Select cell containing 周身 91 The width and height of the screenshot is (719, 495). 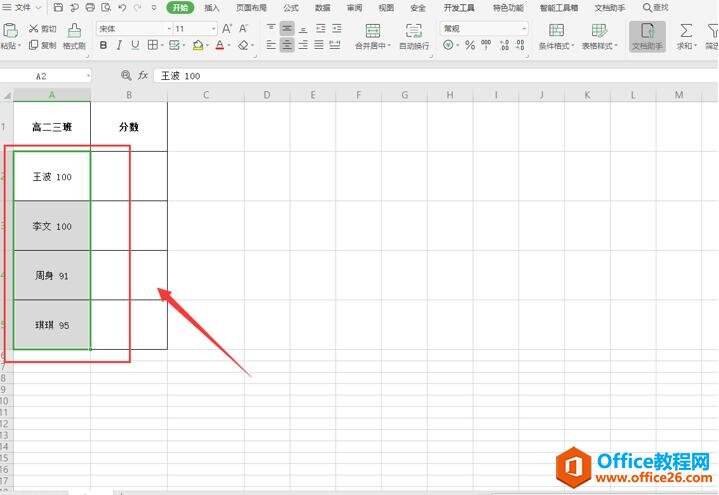click(x=52, y=275)
